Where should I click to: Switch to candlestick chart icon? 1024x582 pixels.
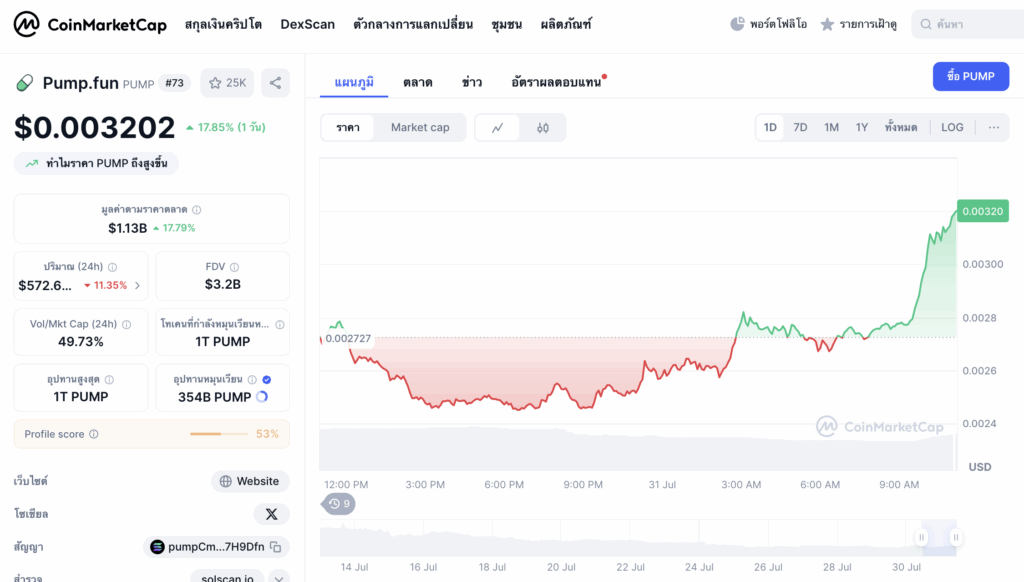543,128
